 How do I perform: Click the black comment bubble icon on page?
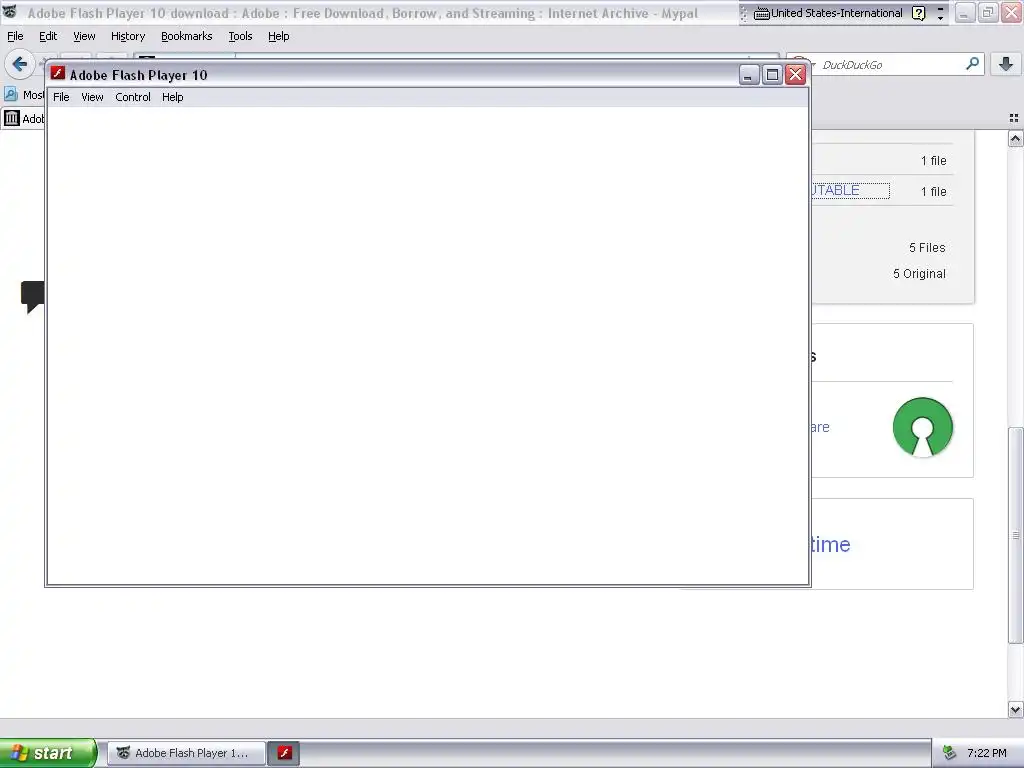click(33, 297)
